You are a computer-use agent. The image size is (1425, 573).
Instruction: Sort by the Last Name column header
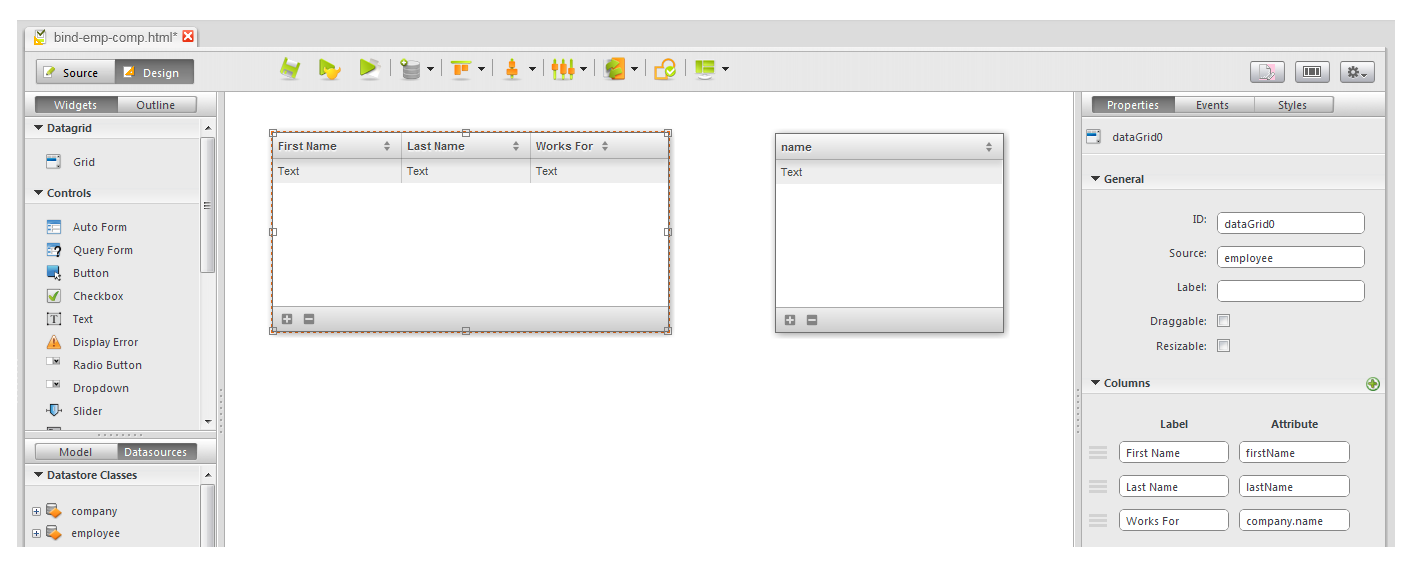pyautogui.click(x=466, y=146)
